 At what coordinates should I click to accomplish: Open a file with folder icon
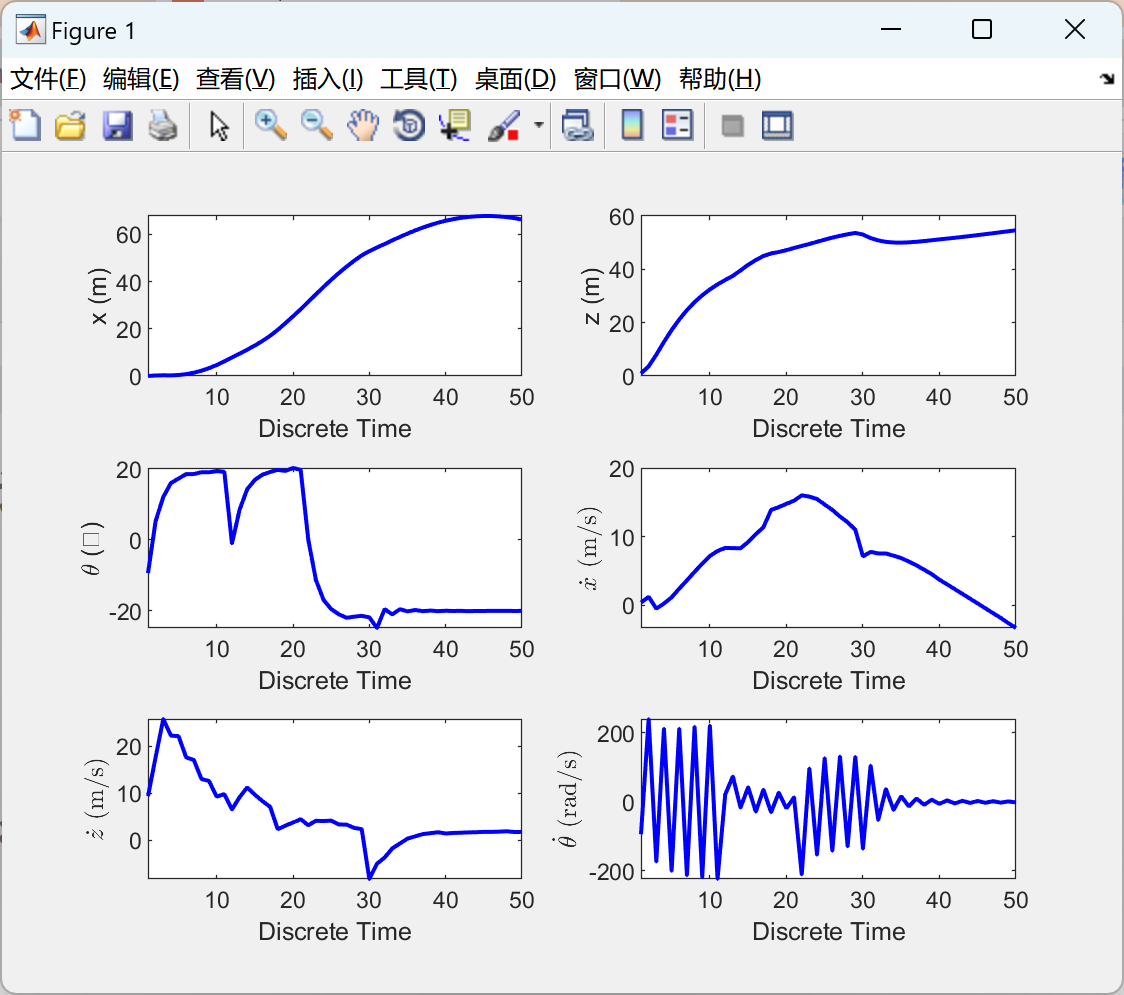70,125
